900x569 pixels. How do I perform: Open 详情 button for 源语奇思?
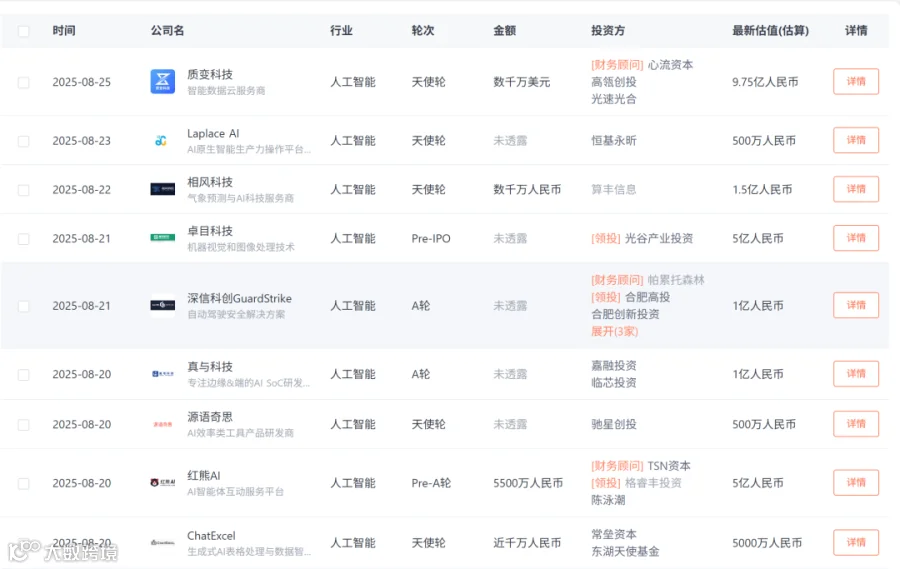(856, 424)
